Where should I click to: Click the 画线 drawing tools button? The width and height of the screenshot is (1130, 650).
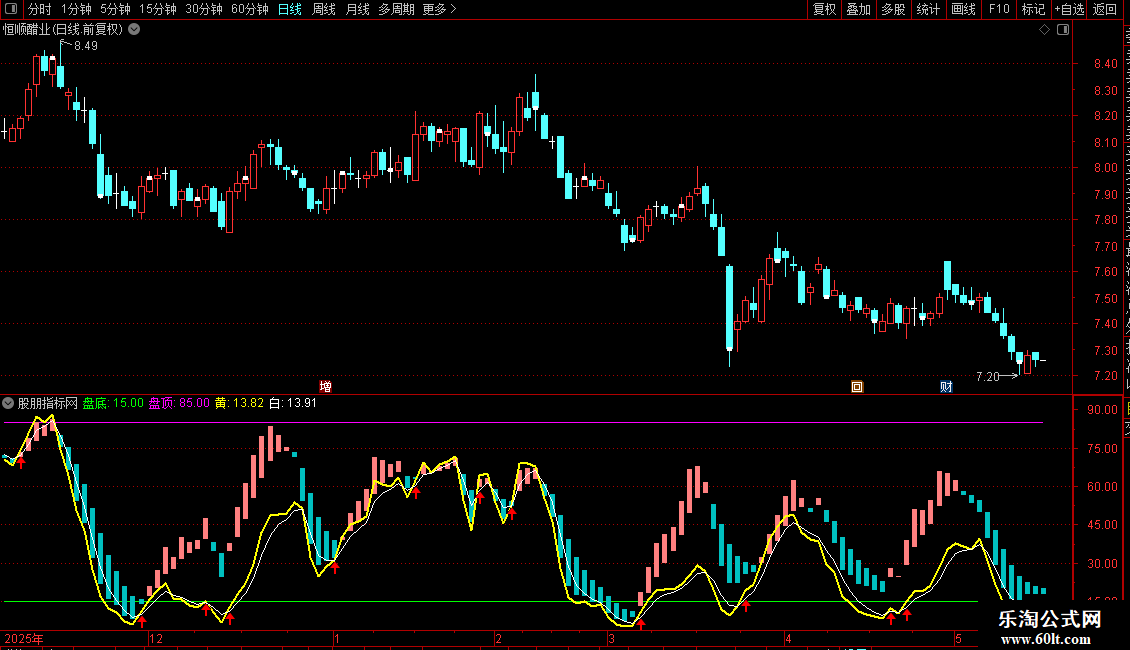(964, 9)
